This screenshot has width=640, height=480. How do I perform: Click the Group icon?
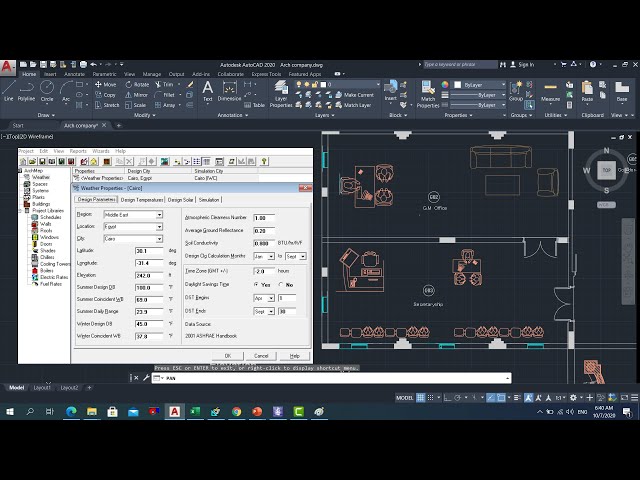coord(516,91)
